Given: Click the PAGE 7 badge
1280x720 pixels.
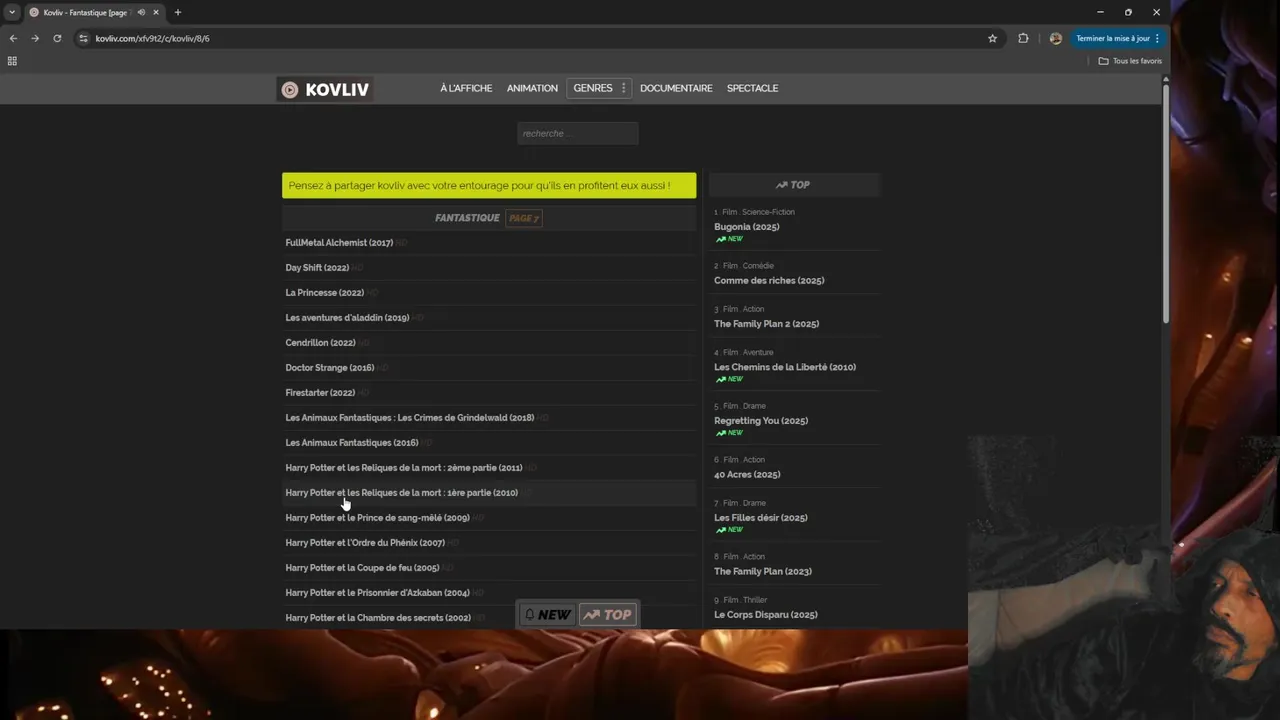Looking at the screenshot, I should (523, 218).
